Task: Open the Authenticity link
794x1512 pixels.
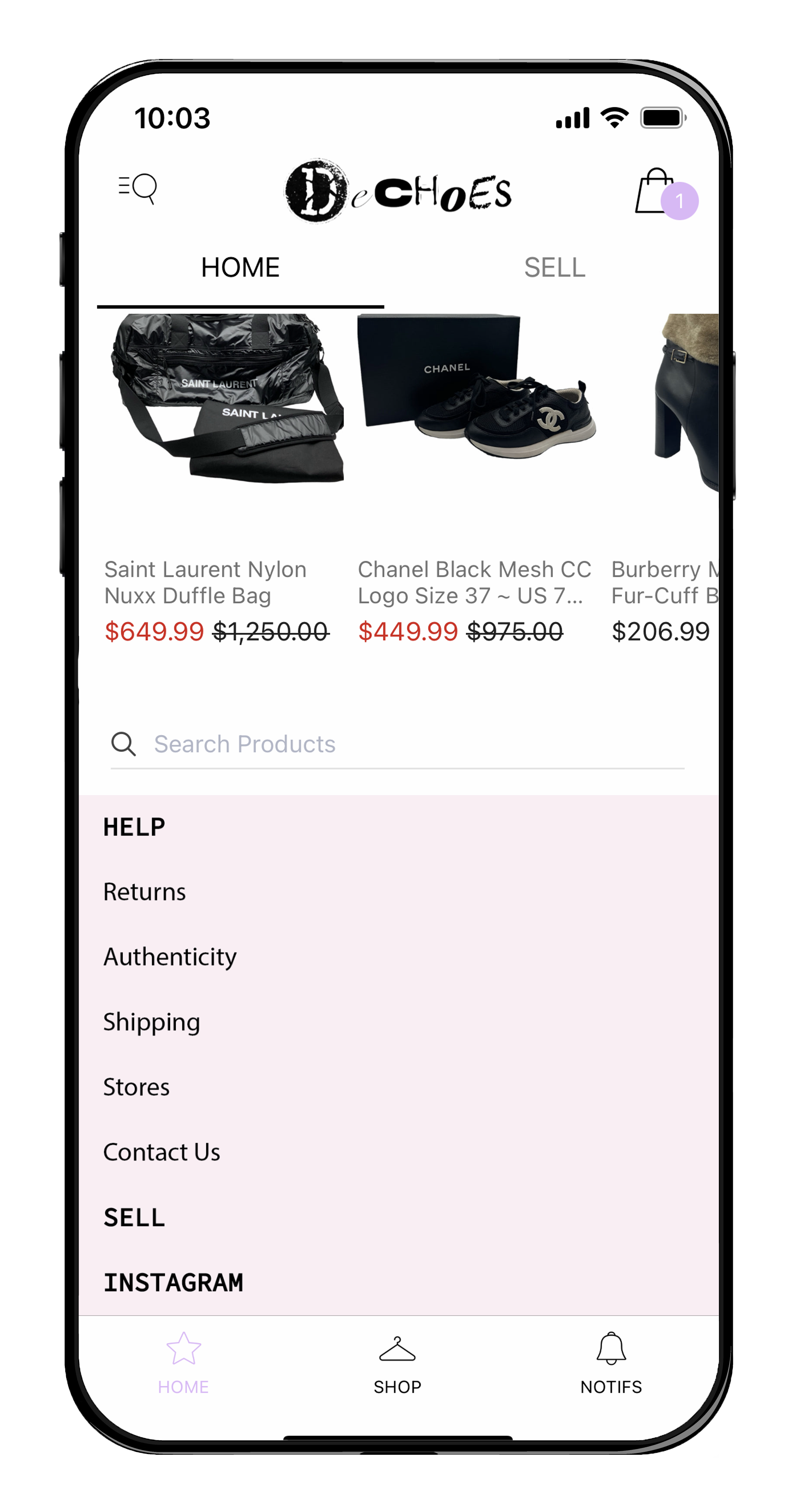Action: pos(170,957)
